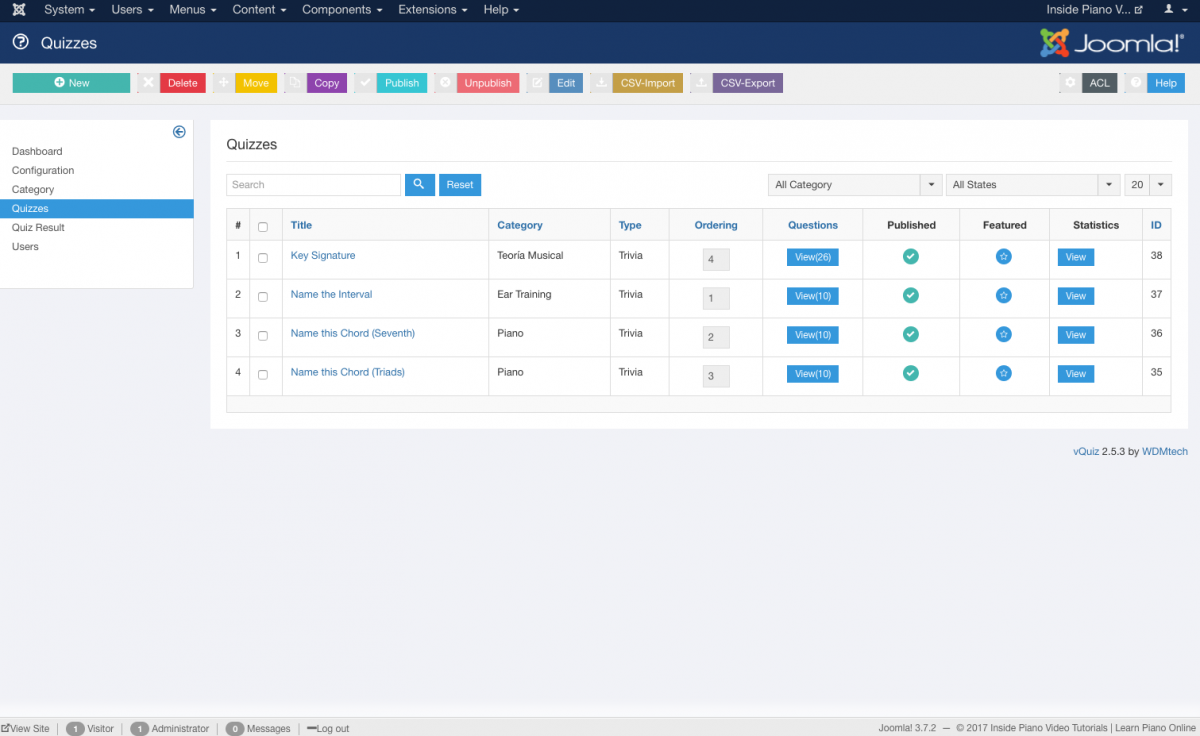The image size is (1200, 736).
Task: Open the Components menu in top bar
Action: [343, 10]
